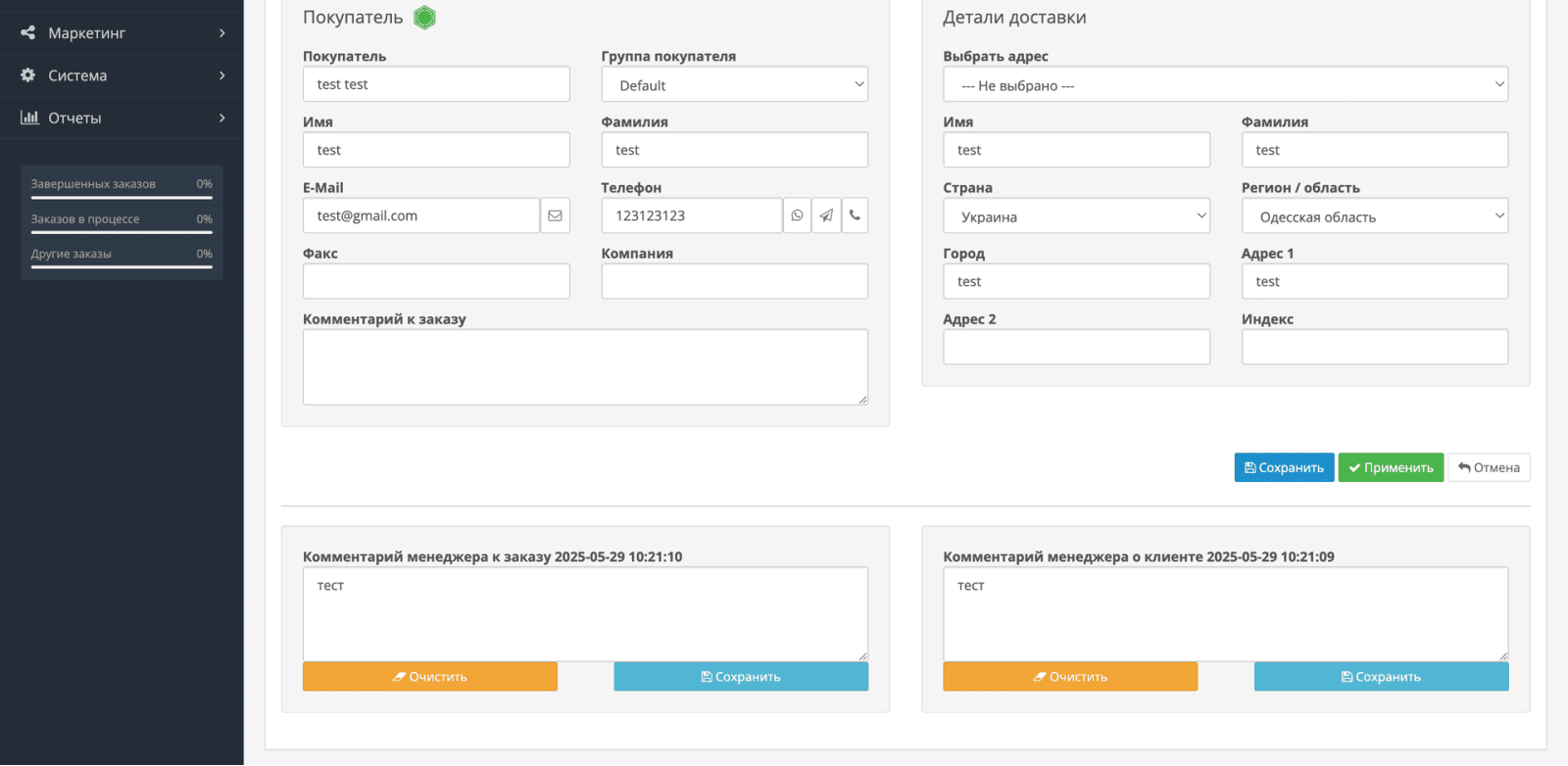Screen dimensions: 1568x766
Task: Focus the Телефон input 123123123
Action: 692,215
